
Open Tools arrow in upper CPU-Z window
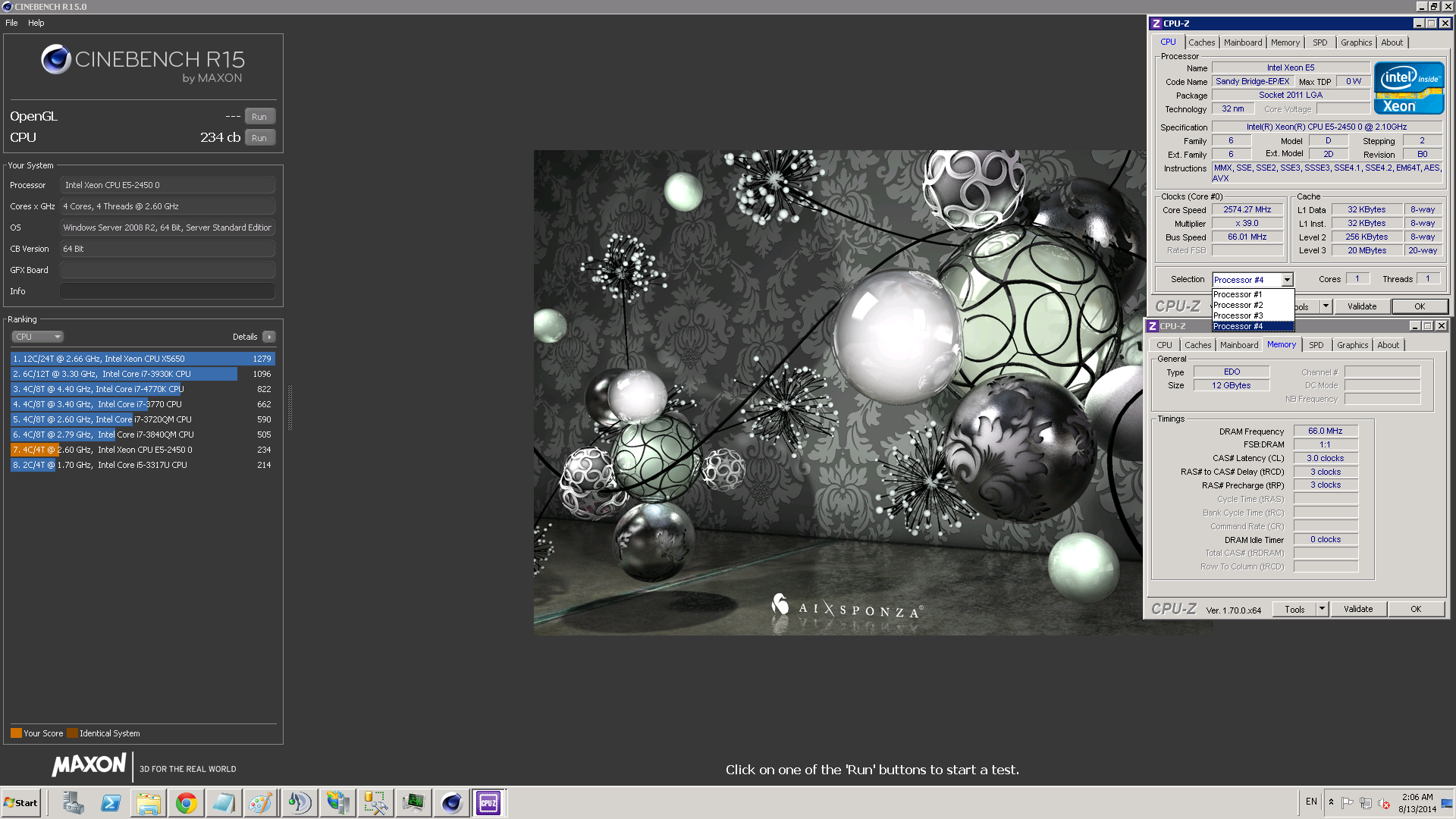point(1326,306)
